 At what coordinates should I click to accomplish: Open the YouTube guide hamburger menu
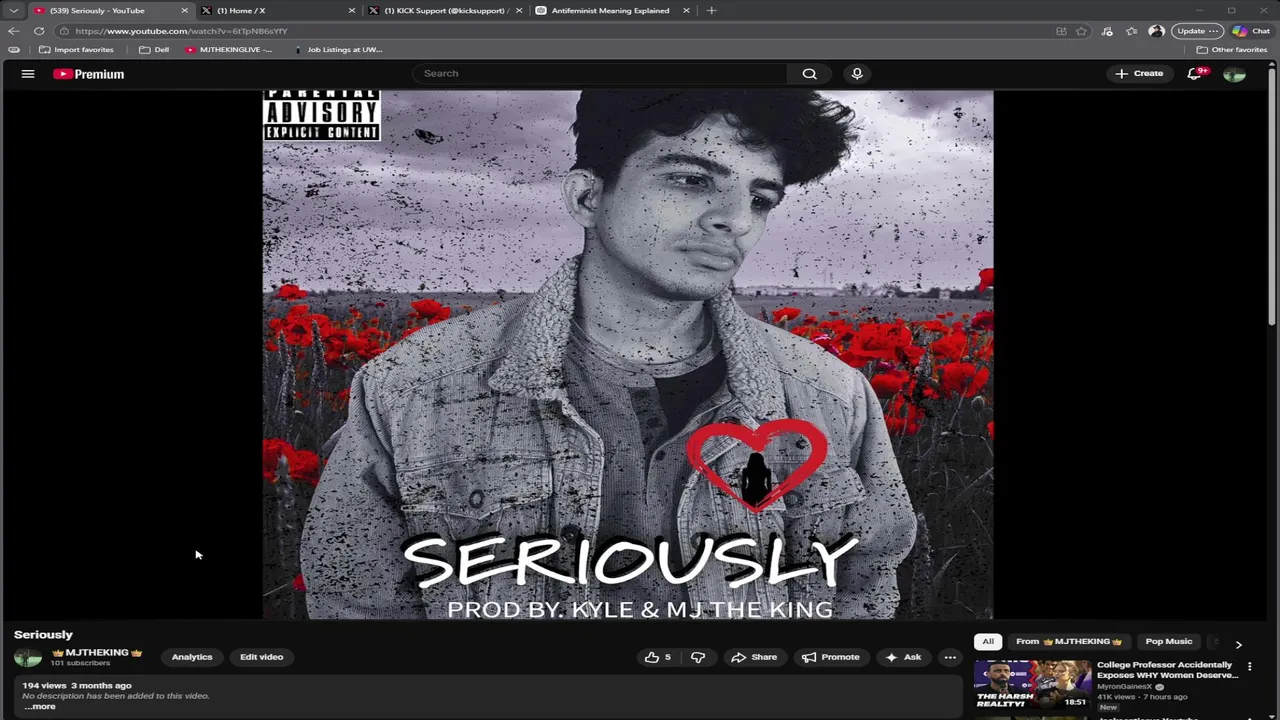(28, 74)
